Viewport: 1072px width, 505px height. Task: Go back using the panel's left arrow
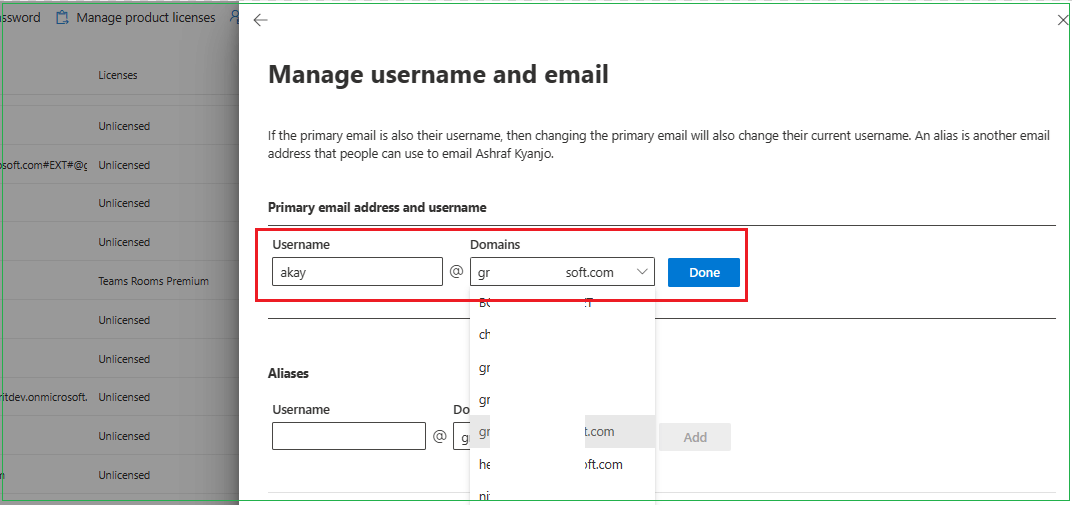point(260,21)
